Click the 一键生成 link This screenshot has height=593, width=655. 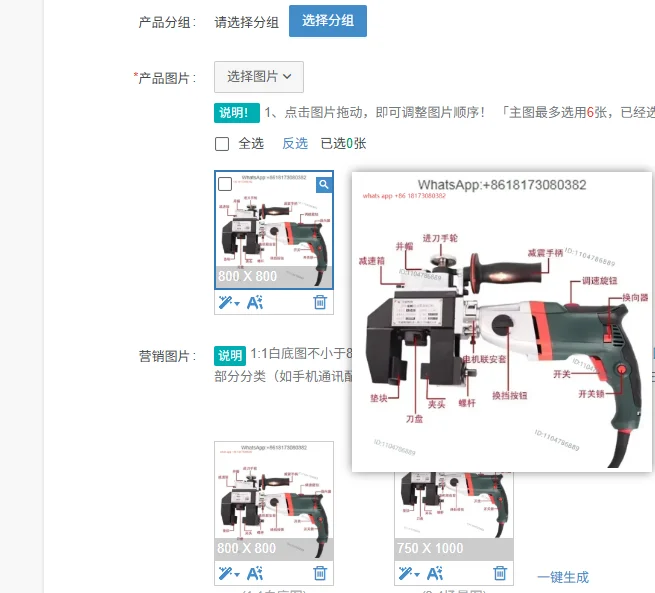tap(563, 577)
